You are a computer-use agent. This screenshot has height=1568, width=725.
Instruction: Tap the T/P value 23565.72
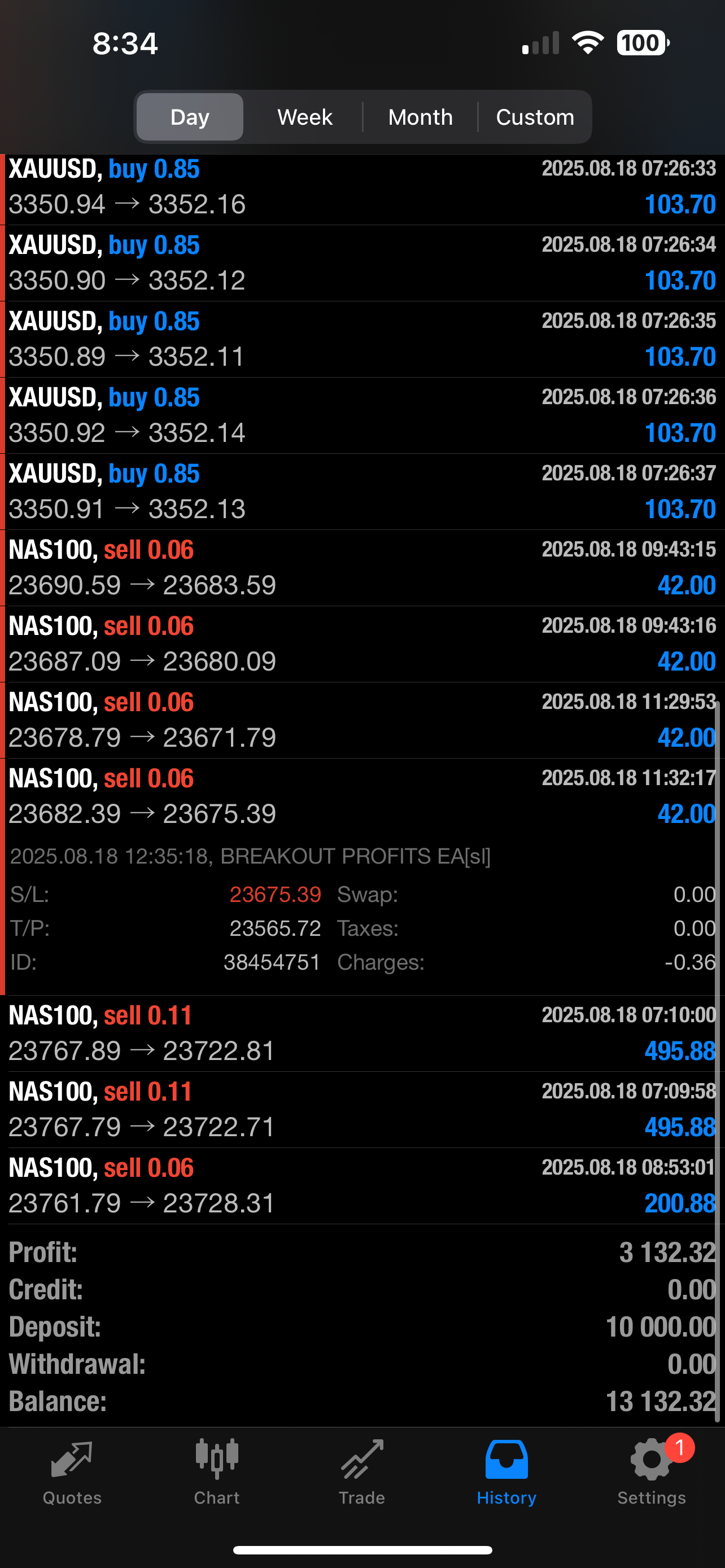(275, 928)
